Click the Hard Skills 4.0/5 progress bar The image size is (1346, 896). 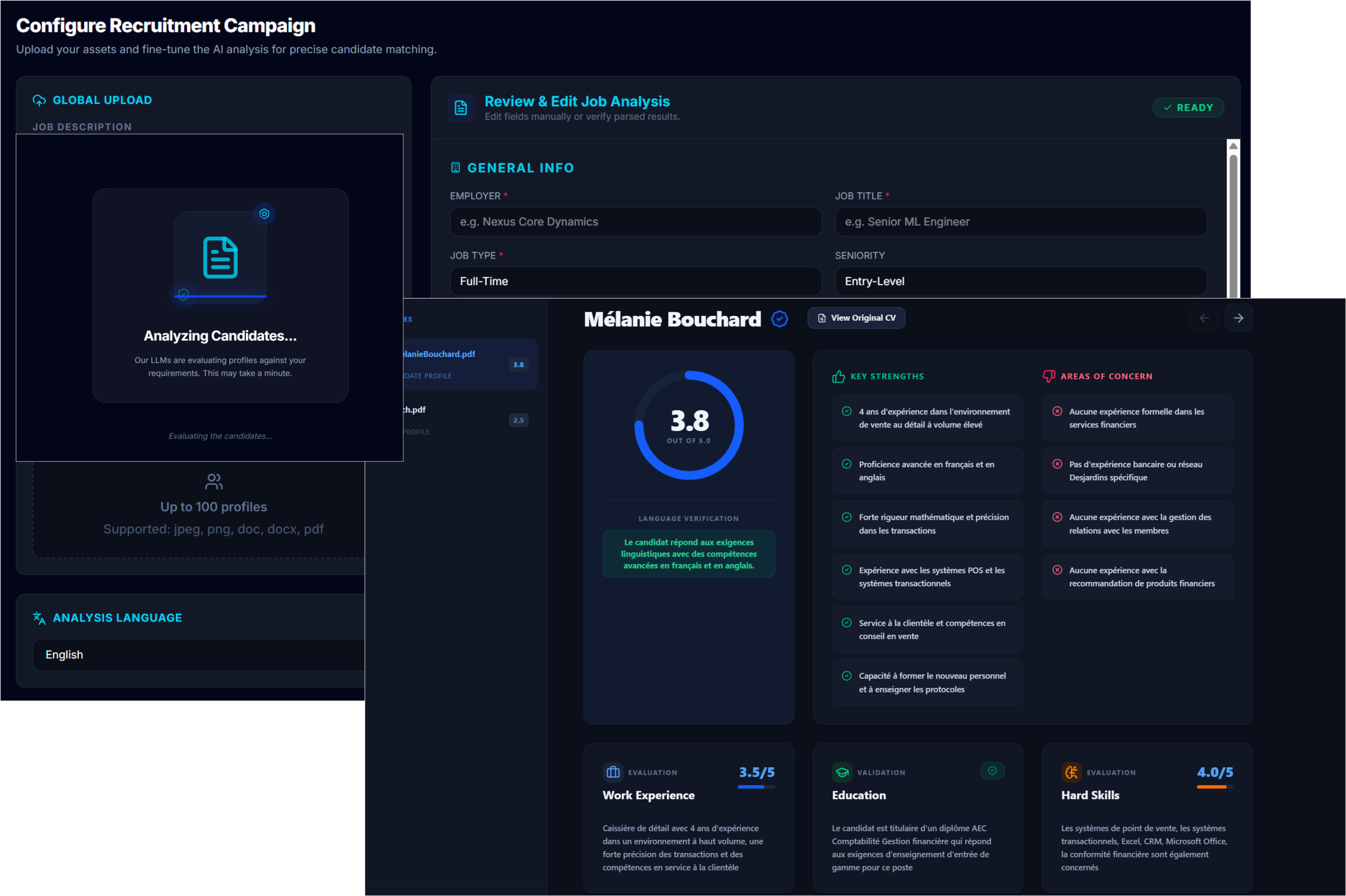[x=1215, y=787]
